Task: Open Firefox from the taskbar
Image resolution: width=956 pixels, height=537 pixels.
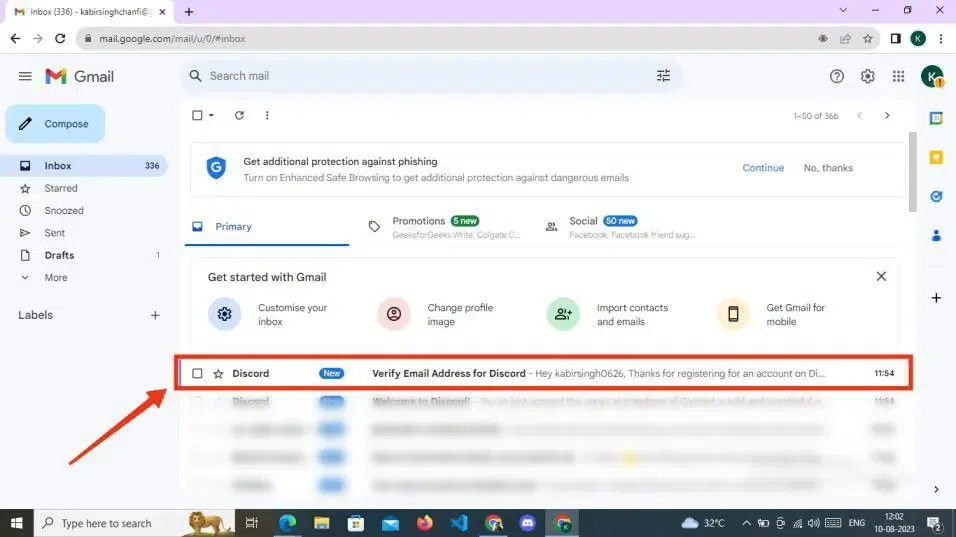Action: [x=424, y=523]
